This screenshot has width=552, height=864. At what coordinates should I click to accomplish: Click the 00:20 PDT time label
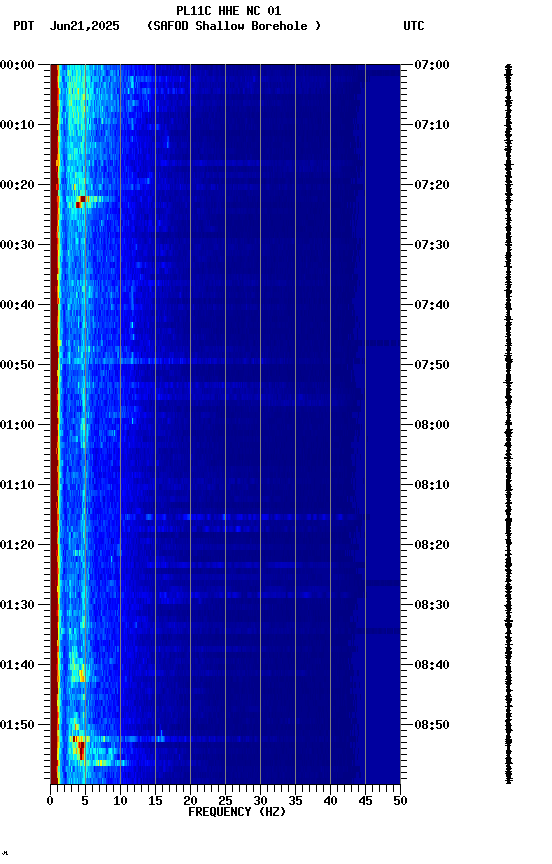(x=17, y=185)
